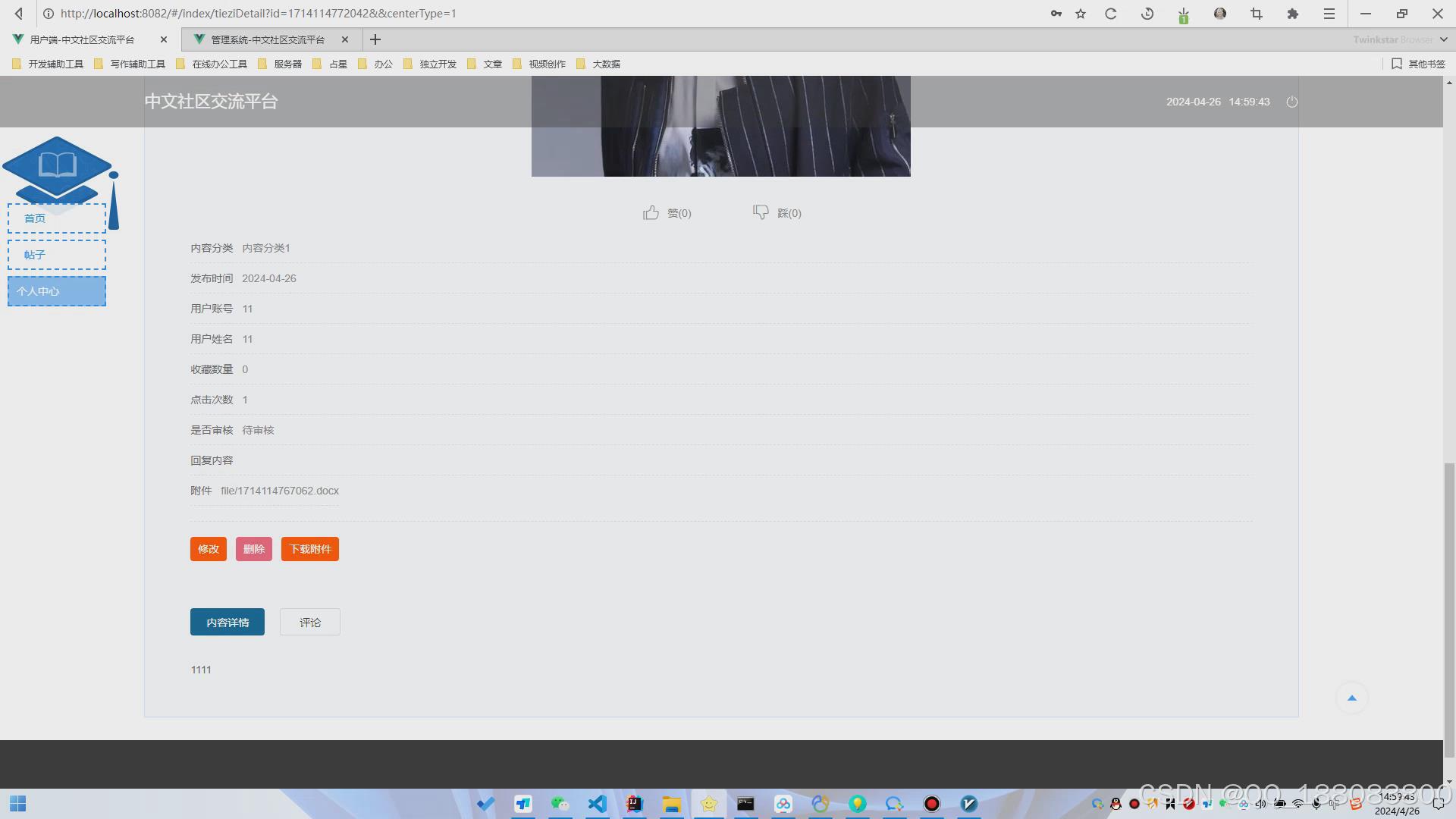Viewport: 1456px width, 819px height.
Task: Expand the tab list chevron at top right
Action: tap(1444, 39)
